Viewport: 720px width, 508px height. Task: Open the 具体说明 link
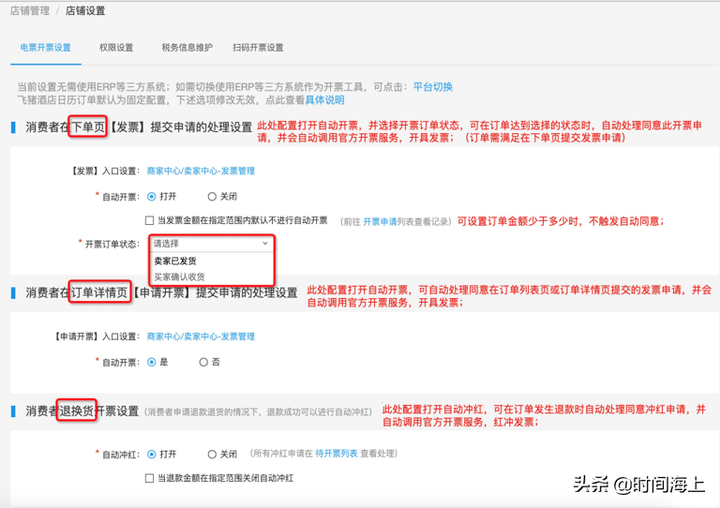pos(325,100)
